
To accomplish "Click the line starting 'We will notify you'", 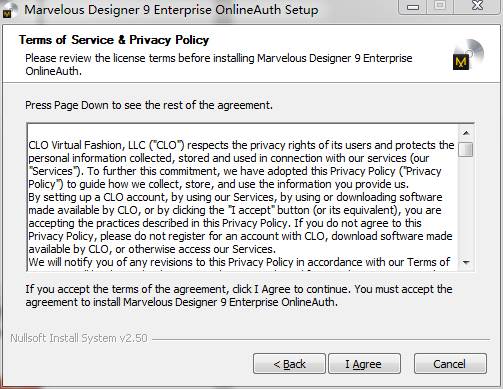I will [x=239, y=262].
